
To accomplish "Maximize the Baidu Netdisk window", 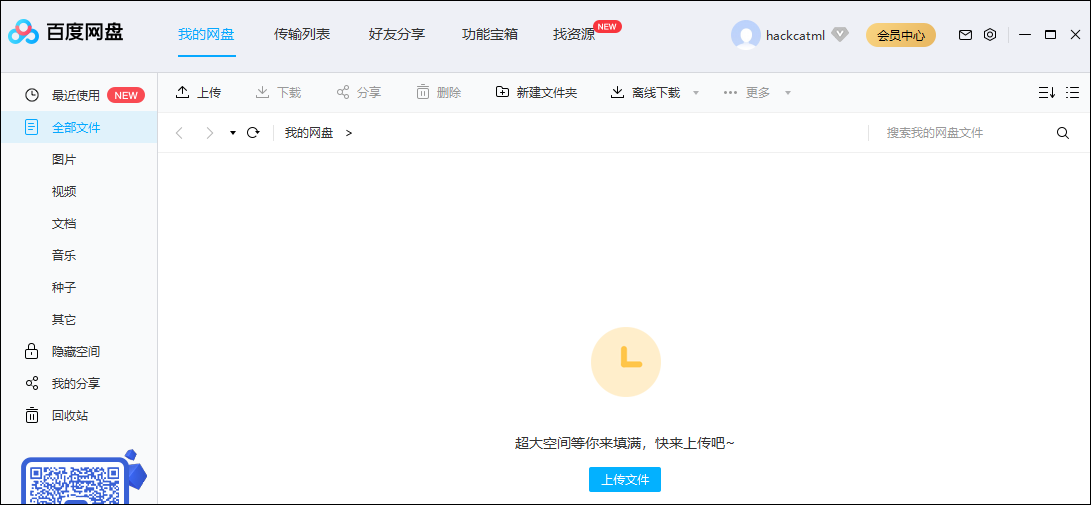I will click(x=1051, y=35).
